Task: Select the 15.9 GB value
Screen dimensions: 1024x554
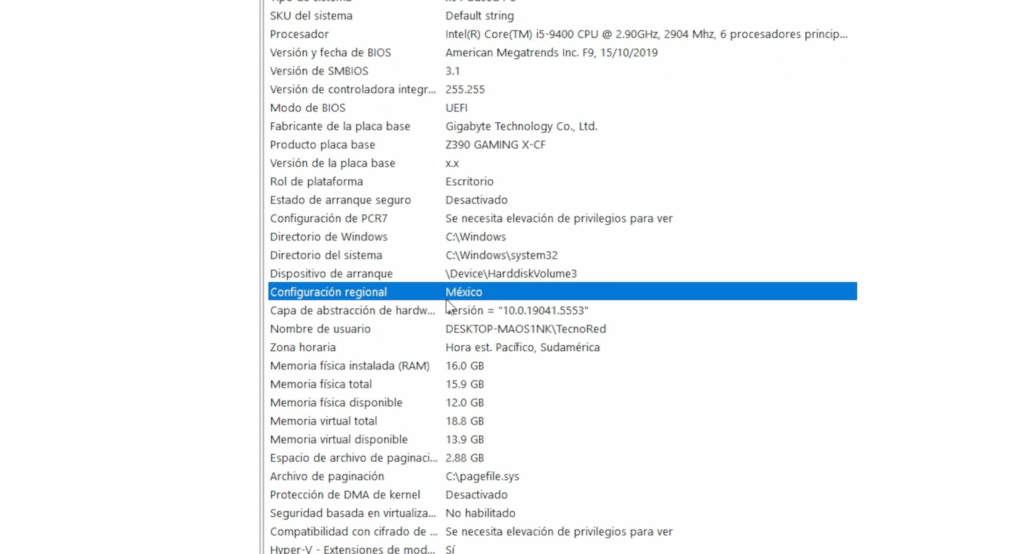Action: pyautogui.click(x=464, y=383)
